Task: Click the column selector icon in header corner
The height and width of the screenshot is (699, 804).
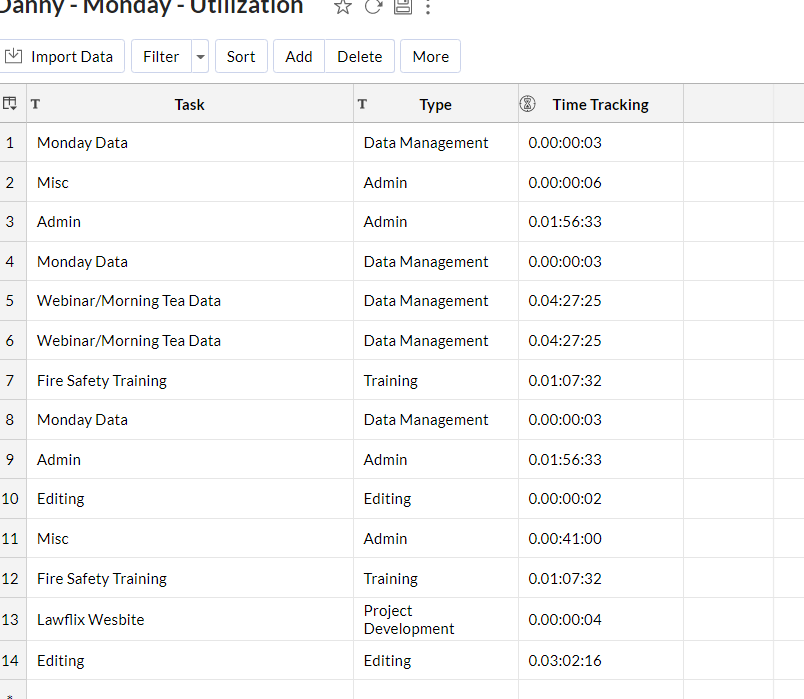Action: pos(10,104)
